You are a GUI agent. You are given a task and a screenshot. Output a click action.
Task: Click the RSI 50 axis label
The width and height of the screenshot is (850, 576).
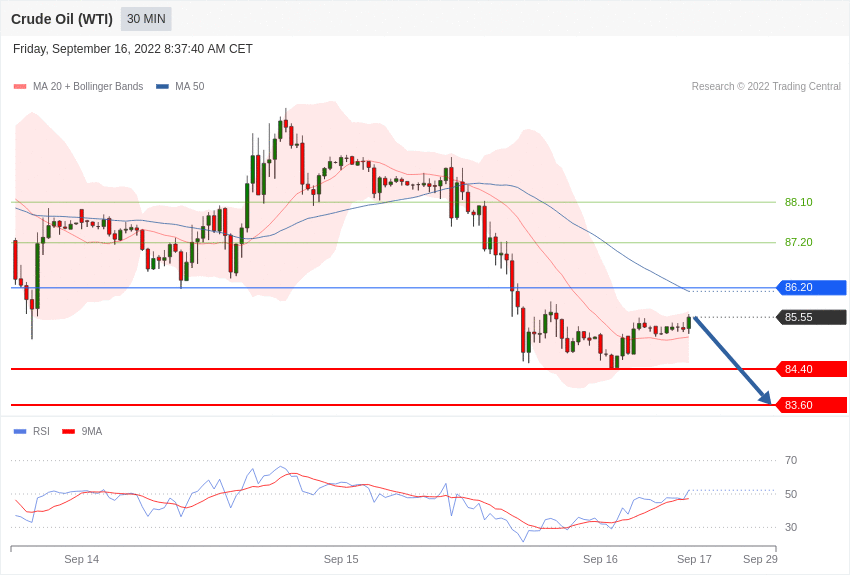pyautogui.click(x=791, y=494)
